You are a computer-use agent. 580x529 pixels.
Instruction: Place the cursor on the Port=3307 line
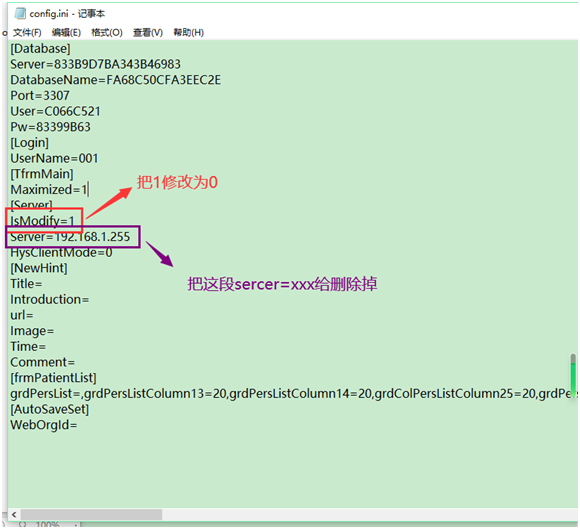point(40,96)
